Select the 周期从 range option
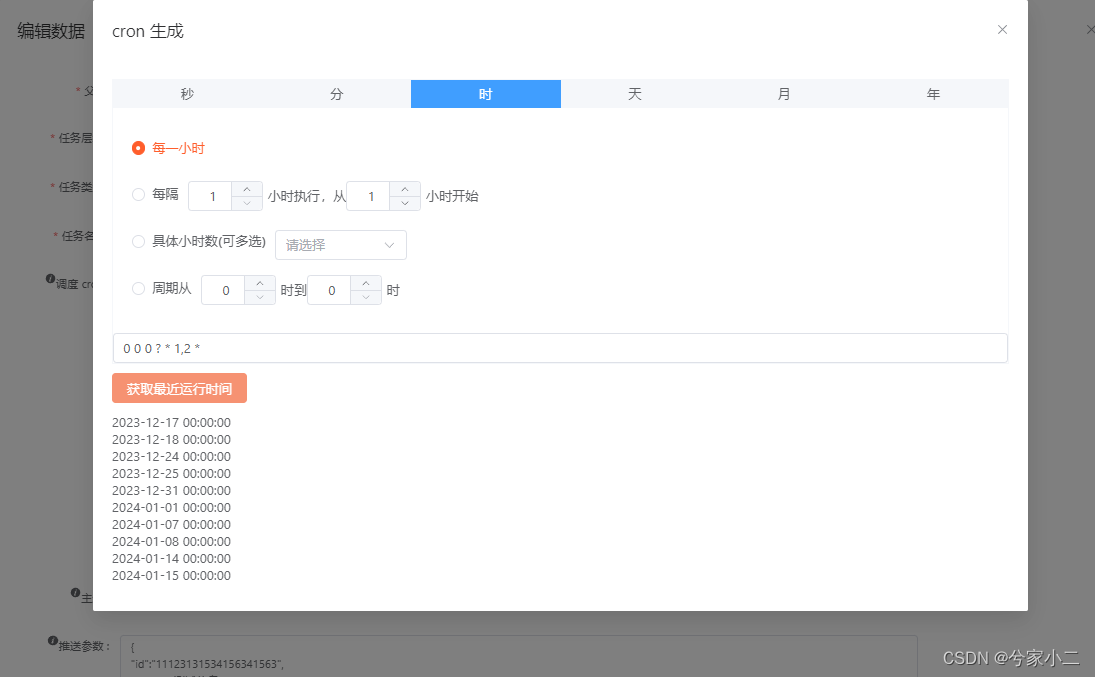1095x677 pixels. (x=138, y=289)
